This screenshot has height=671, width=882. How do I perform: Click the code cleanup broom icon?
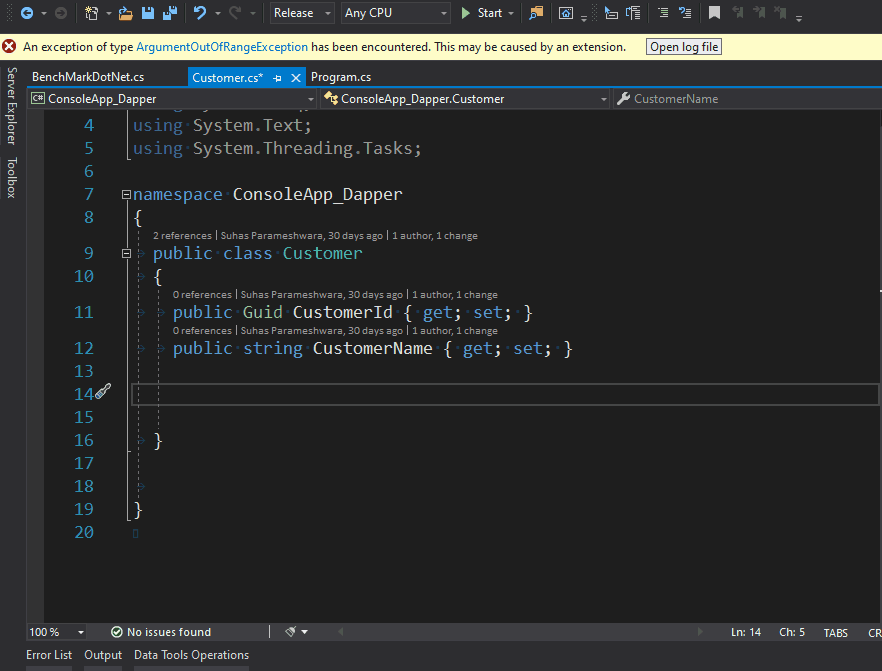291,632
